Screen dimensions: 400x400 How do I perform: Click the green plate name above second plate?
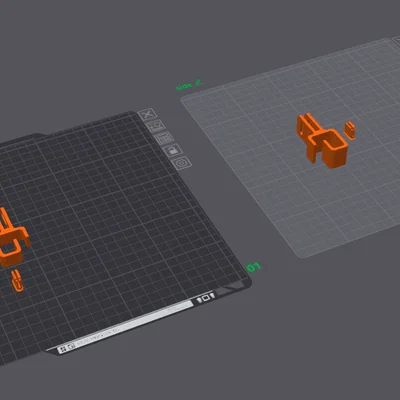(x=189, y=85)
